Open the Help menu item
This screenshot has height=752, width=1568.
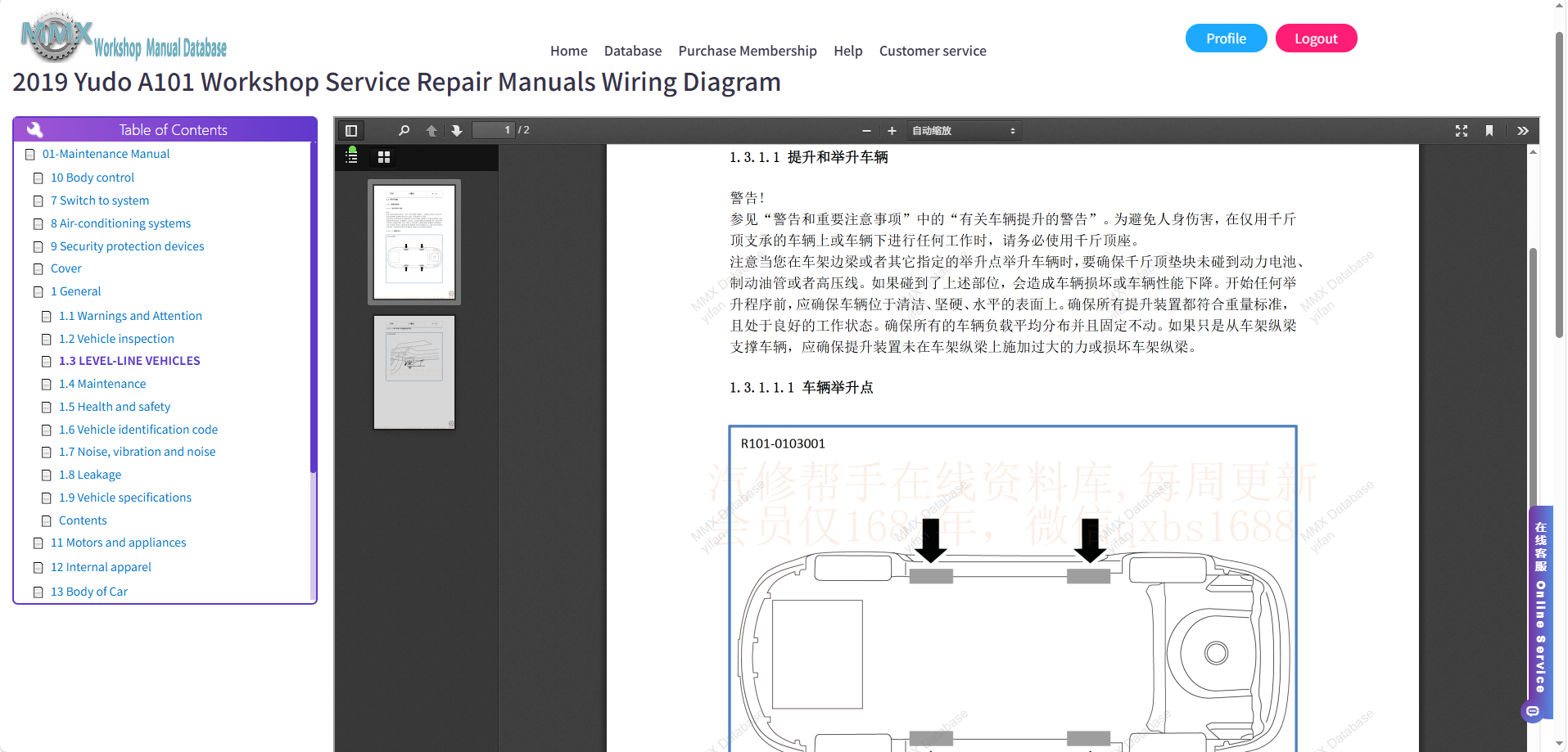point(848,51)
